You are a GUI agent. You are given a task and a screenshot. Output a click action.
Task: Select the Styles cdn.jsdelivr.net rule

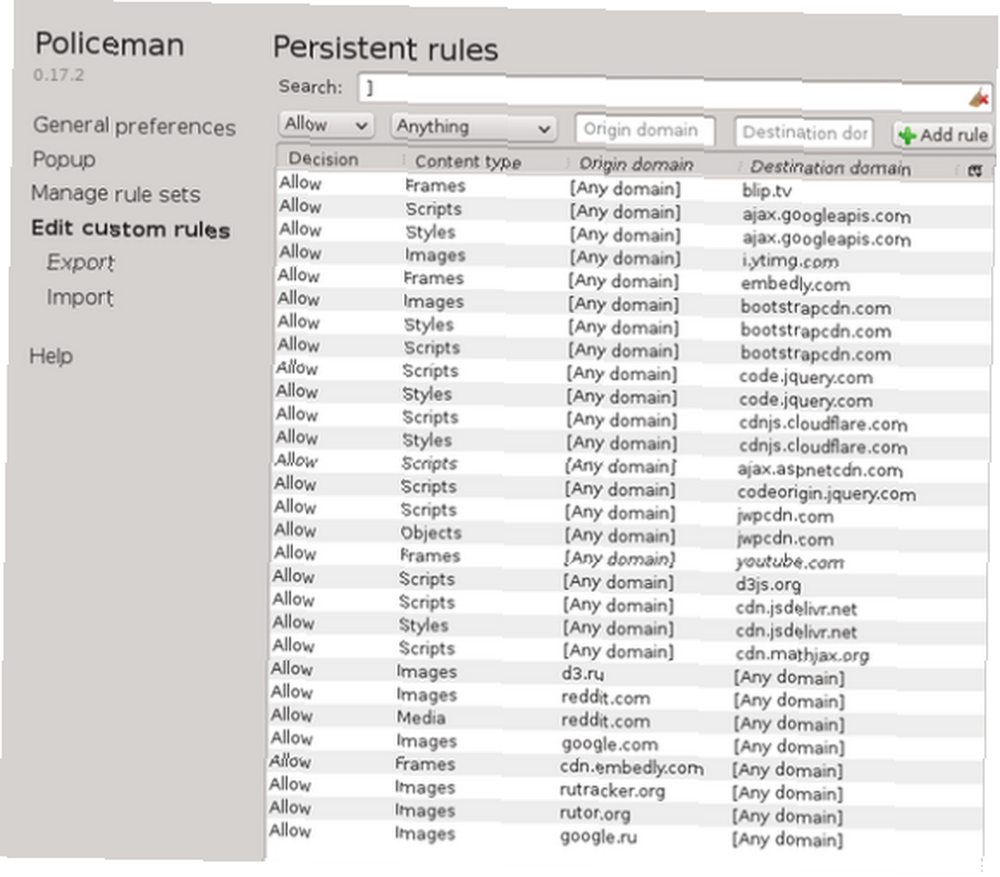tap(628, 626)
